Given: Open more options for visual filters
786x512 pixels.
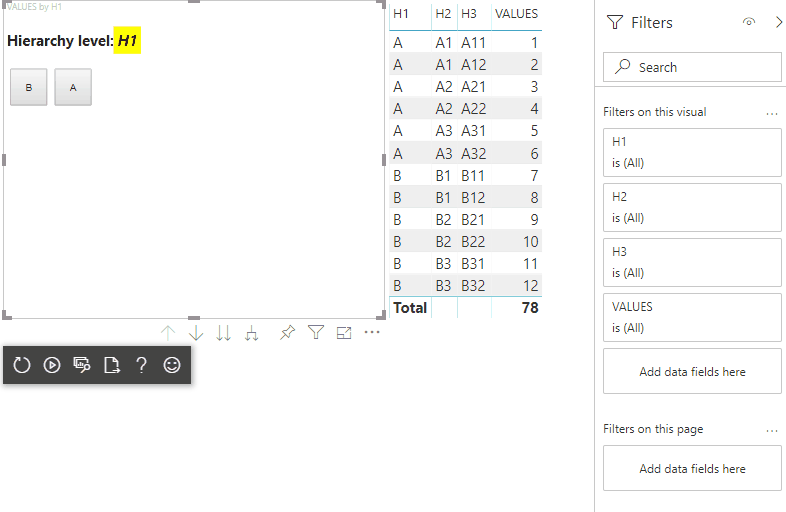Looking at the screenshot, I should tap(771, 113).
